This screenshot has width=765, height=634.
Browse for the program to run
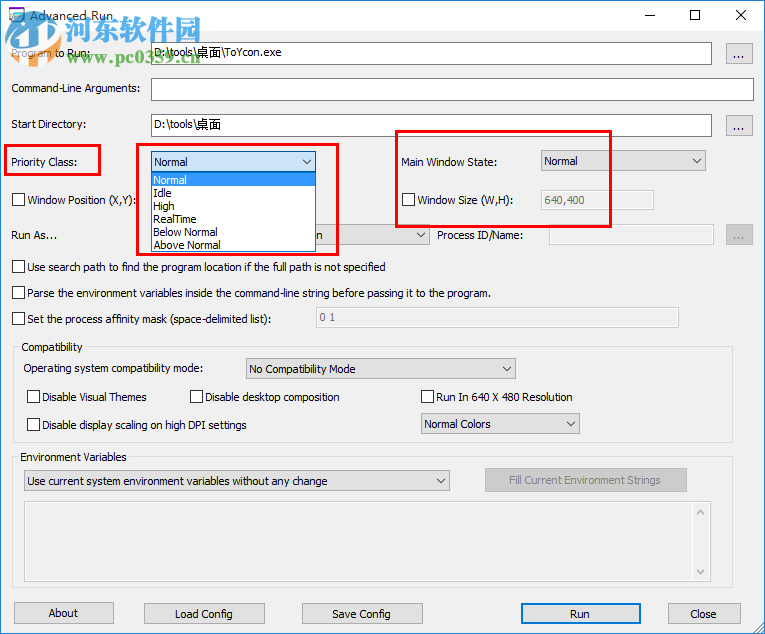(x=739, y=54)
